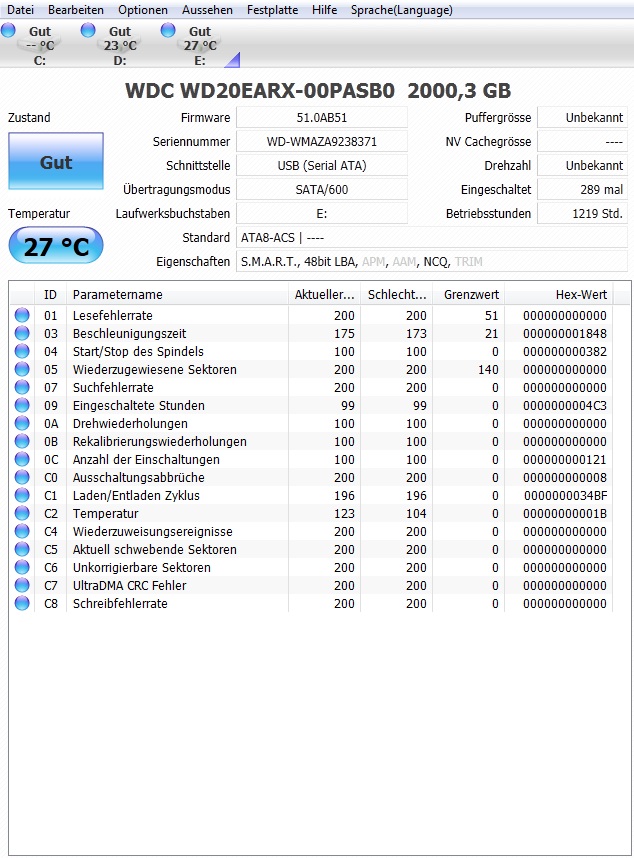Open the Aussehen menu
This screenshot has width=634, height=858.
click(207, 10)
